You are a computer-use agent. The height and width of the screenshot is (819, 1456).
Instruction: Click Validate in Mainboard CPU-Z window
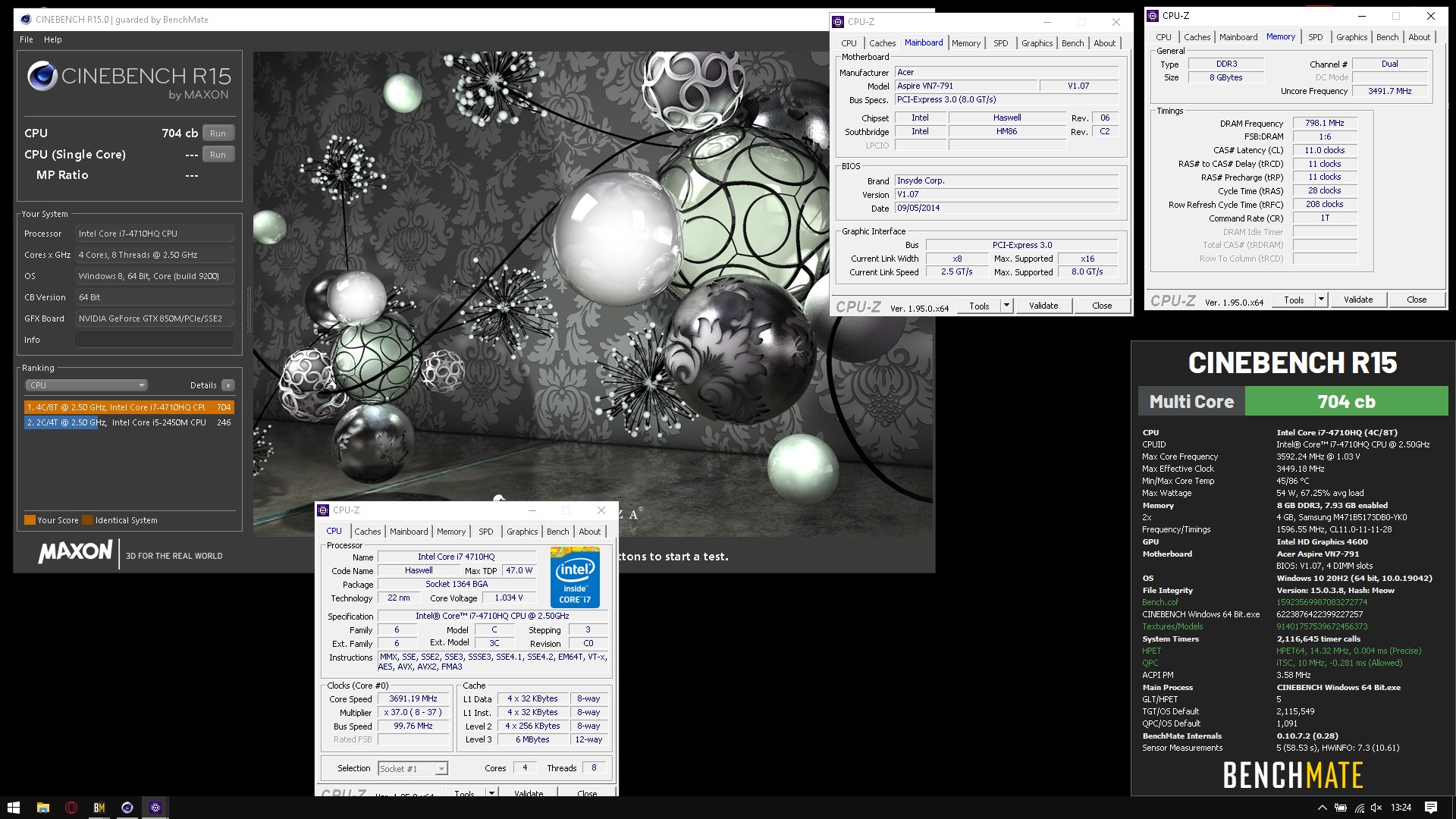1043,306
